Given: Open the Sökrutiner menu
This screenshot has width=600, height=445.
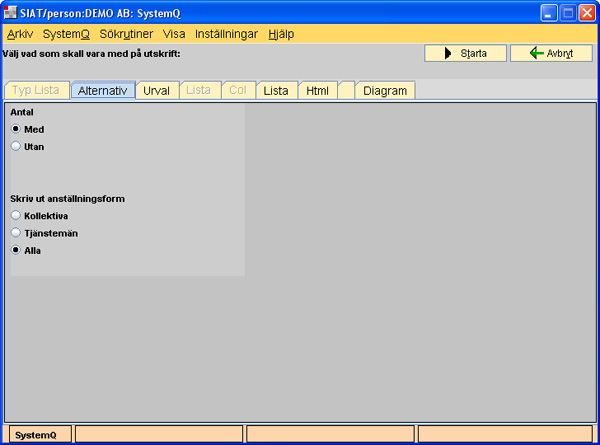Looking at the screenshot, I should pos(126,33).
